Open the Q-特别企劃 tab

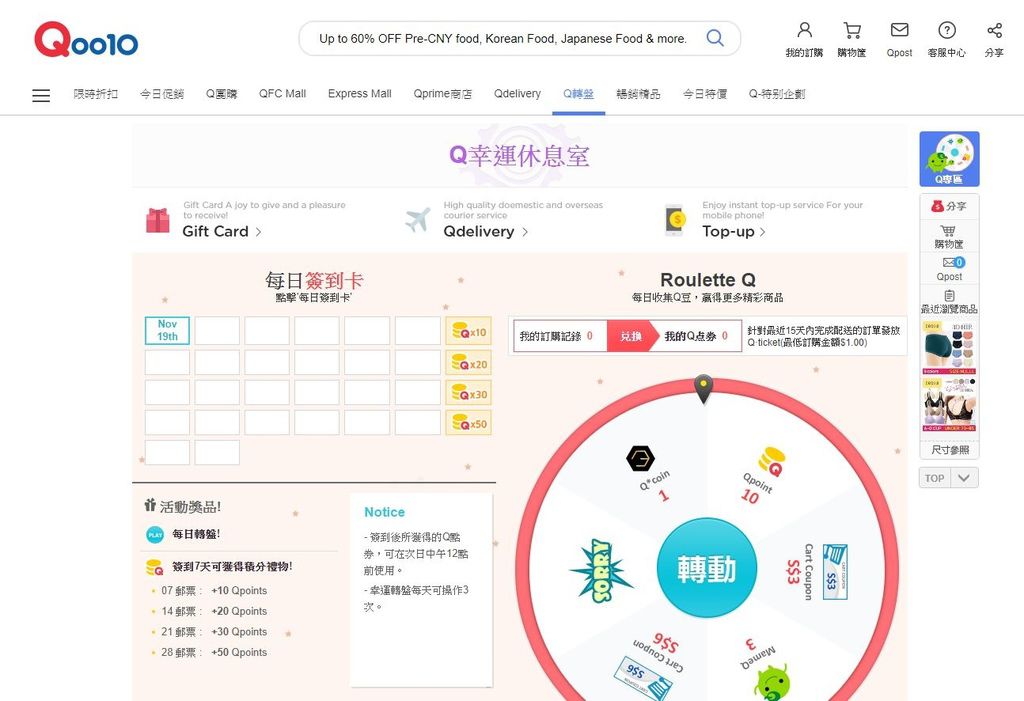point(777,94)
